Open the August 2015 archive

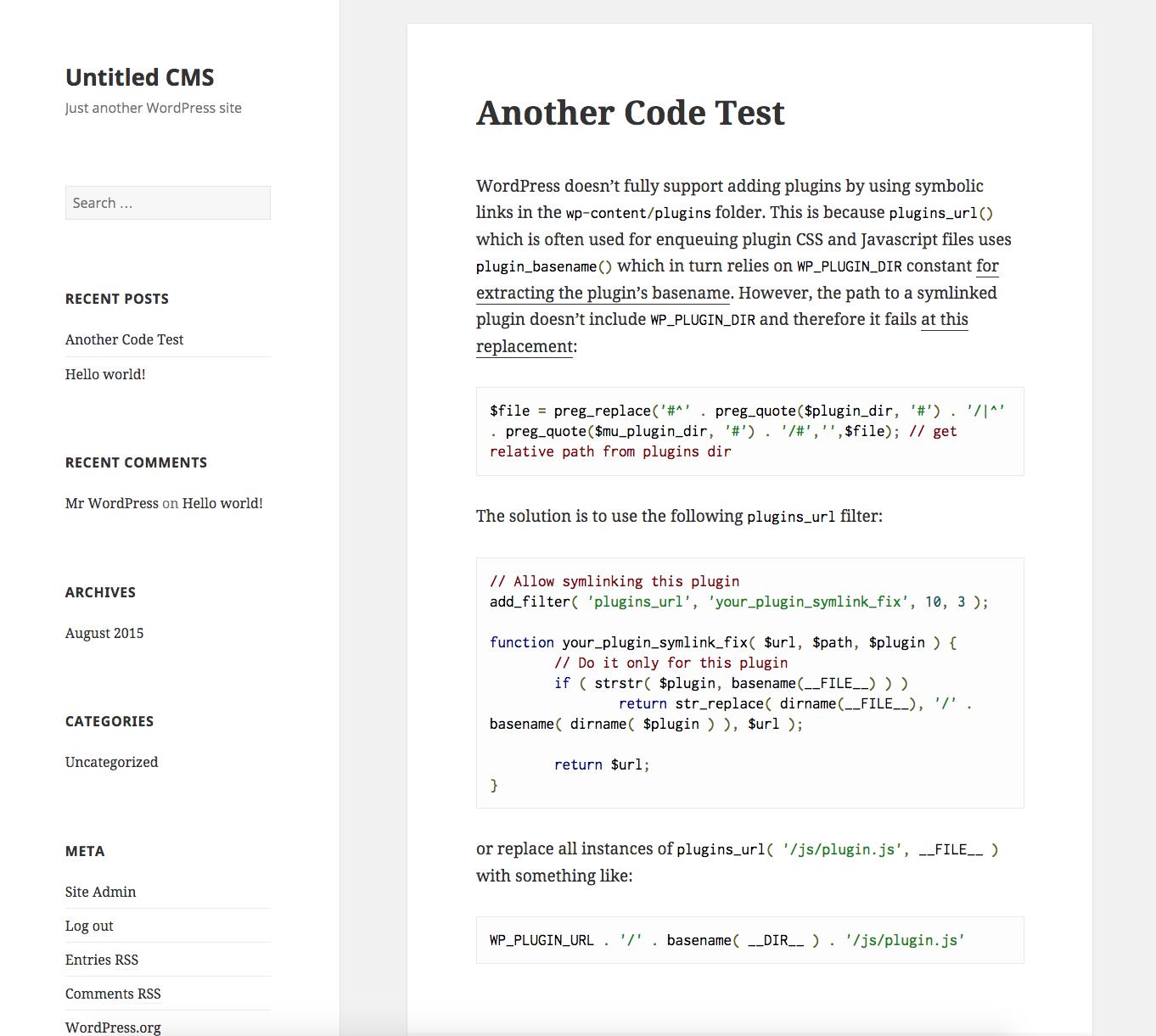[x=104, y=633]
